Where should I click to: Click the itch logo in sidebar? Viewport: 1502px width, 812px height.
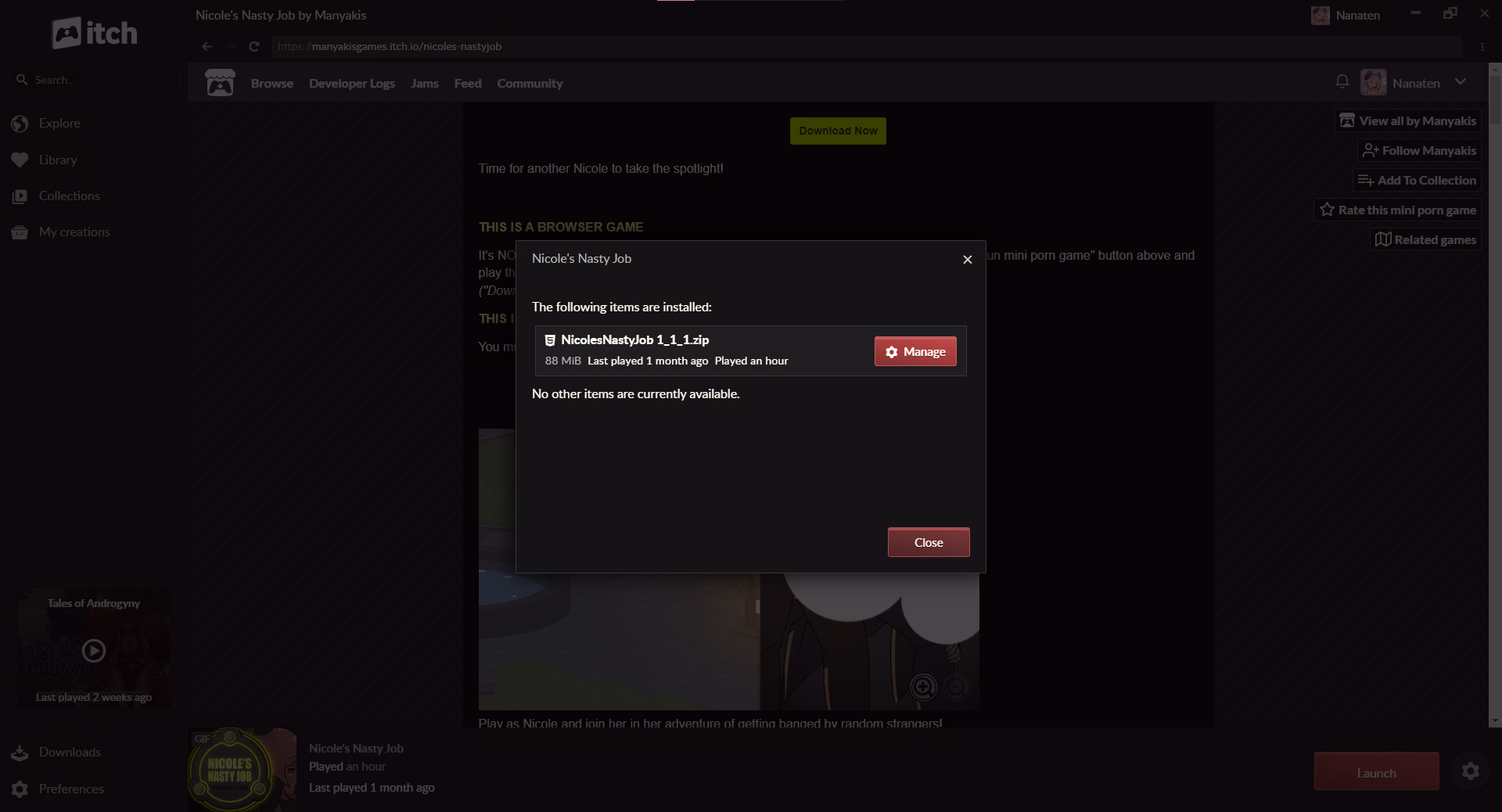click(95, 33)
